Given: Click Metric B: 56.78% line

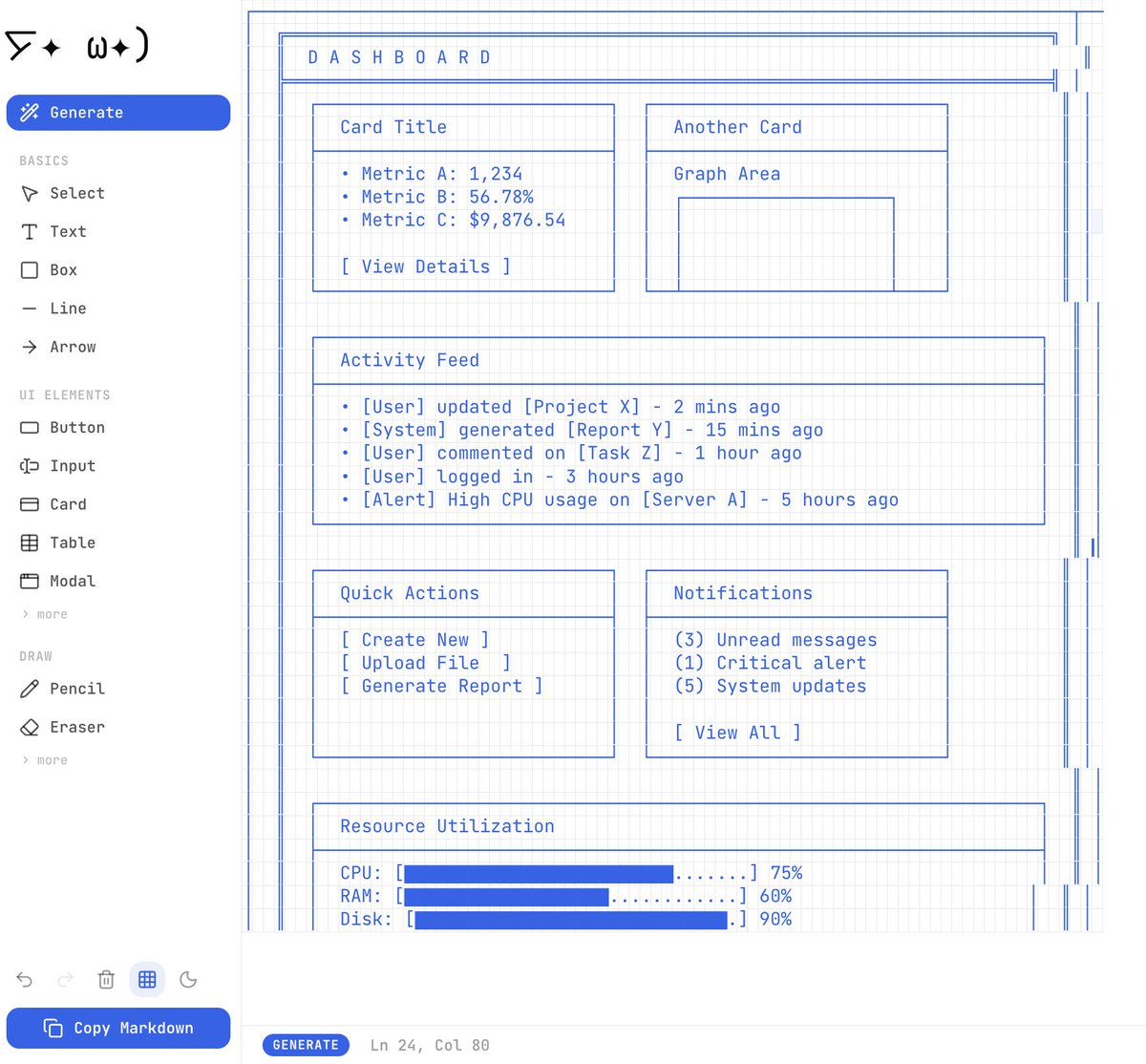Looking at the screenshot, I should tap(437, 197).
